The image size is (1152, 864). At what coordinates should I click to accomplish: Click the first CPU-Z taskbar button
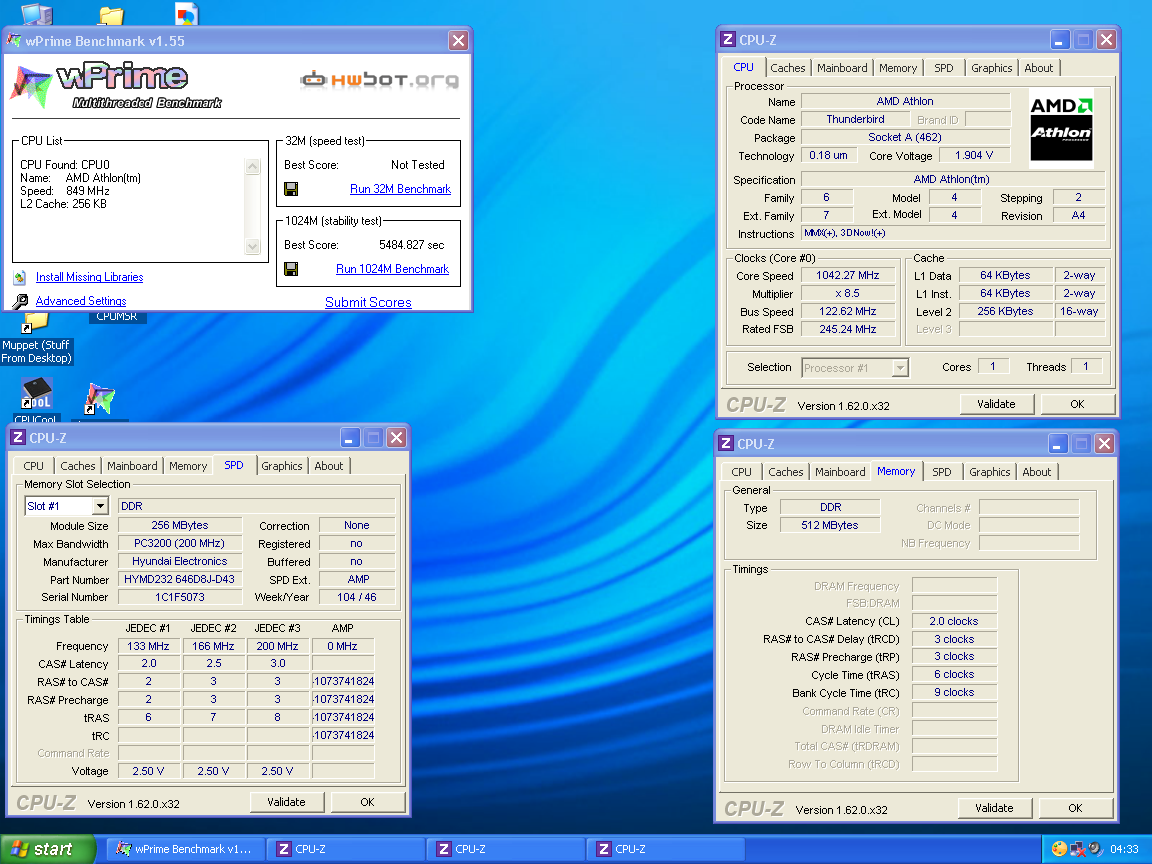[x=345, y=849]
